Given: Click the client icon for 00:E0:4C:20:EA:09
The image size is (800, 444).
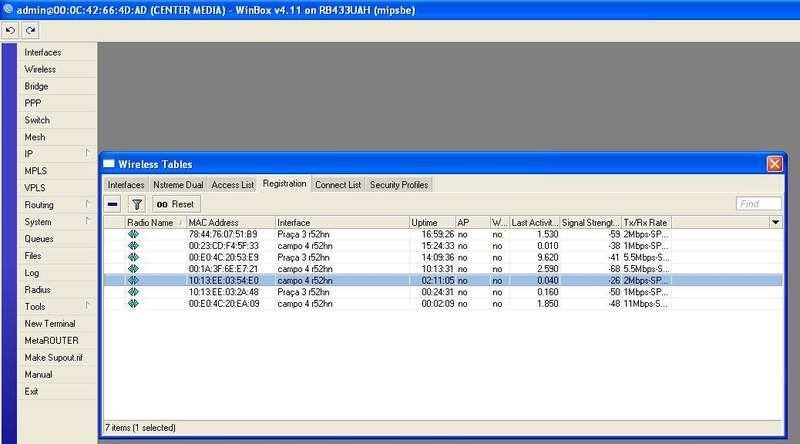Looking at the screenshot, I should [x=133, y=304].
